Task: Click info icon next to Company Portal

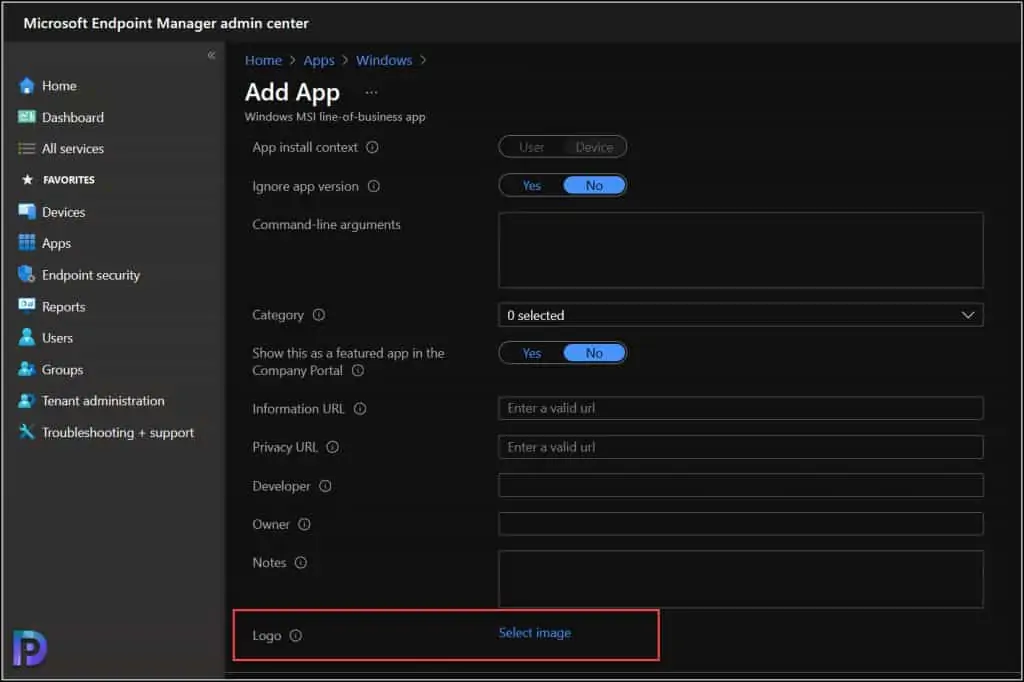Action: [x=358, y=370]
